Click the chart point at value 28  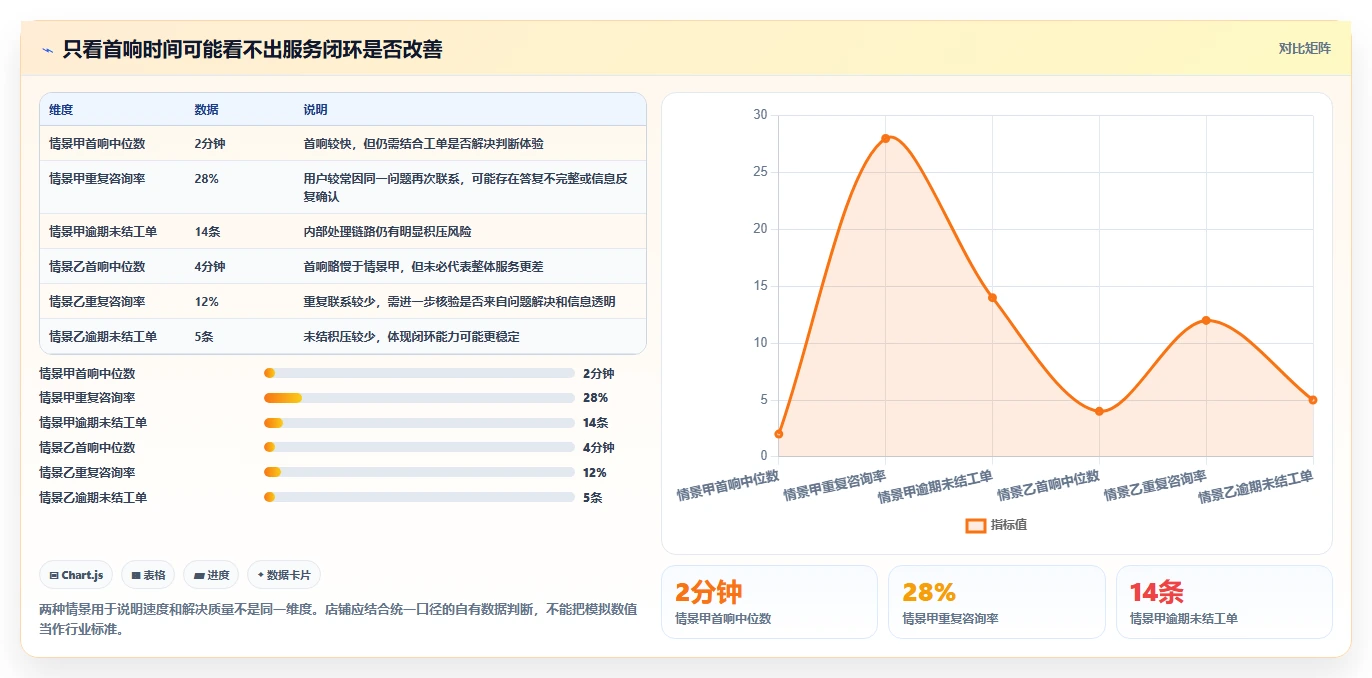tap(885, 138)
